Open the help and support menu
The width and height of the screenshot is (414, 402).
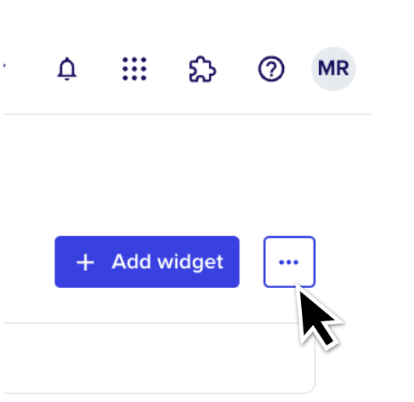click(x=271, y=69)
